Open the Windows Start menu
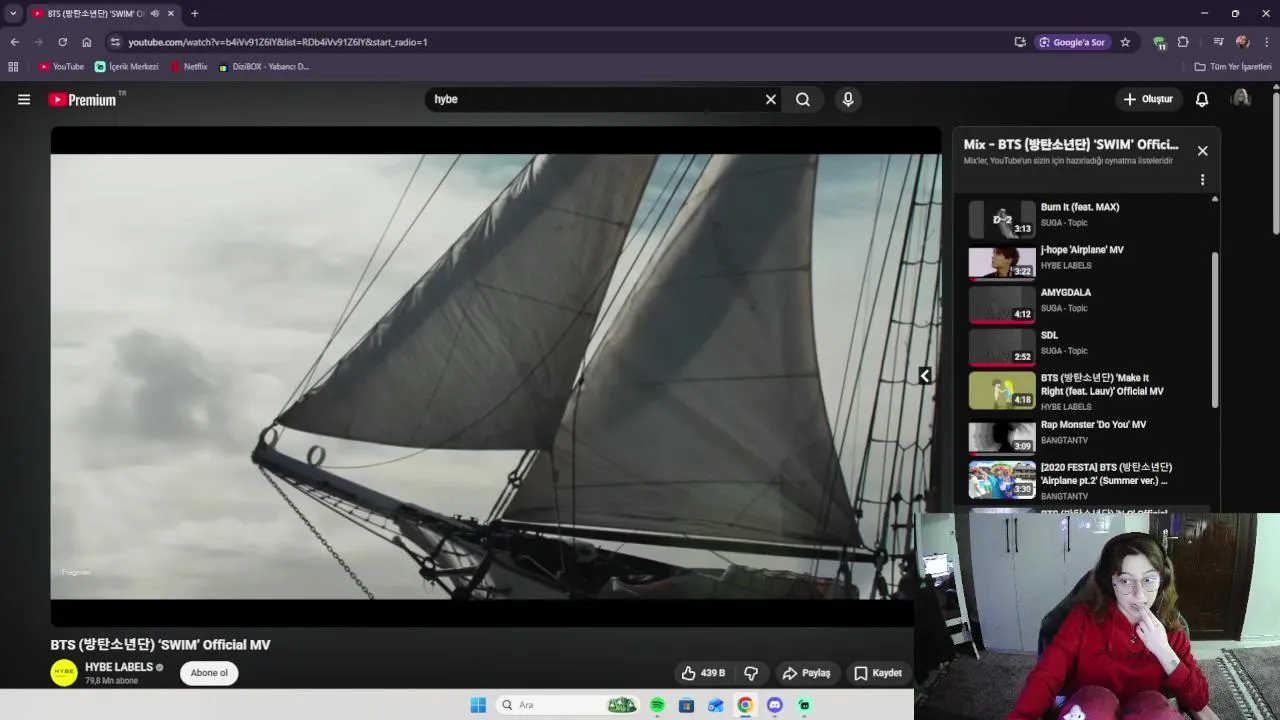This screenshot has width=1280, height=720. pyautogui.click(x=478, y=705)
